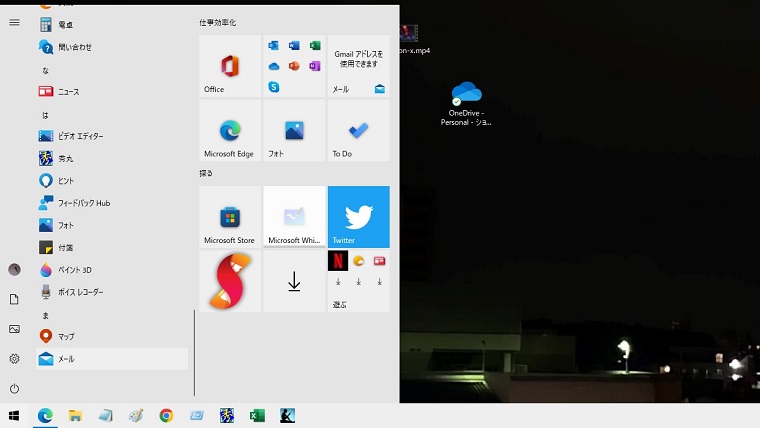Click the app list scrollbar
760x428 pixels.
(194, 353)
